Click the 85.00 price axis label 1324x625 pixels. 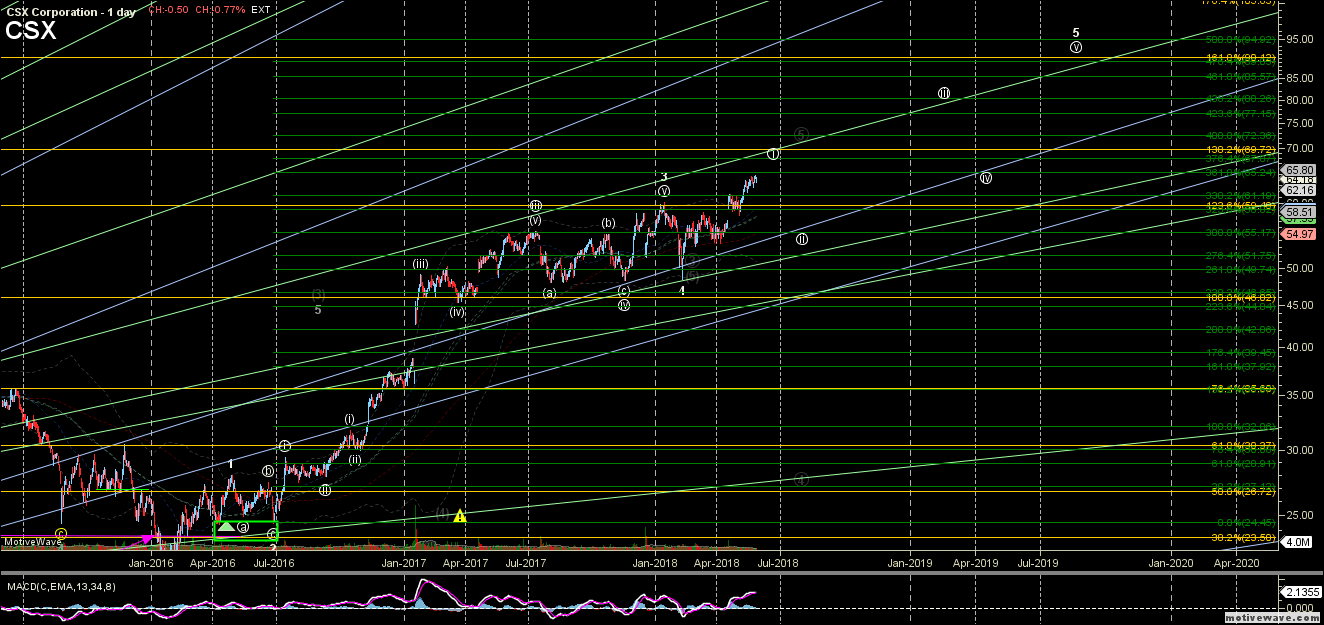[1299, 77]
